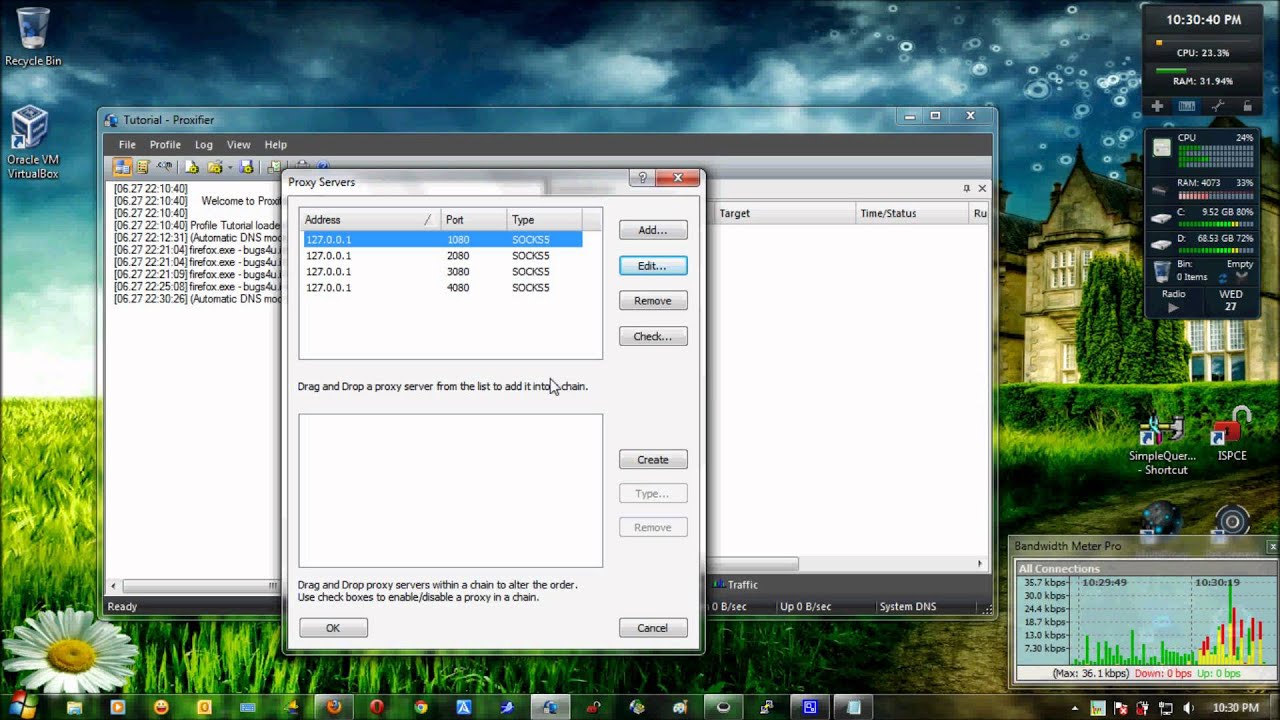Screen dimensions: 1280x720
Task: Open Oracle VM VirtualBox desktop icon
Action: (33, 142)
